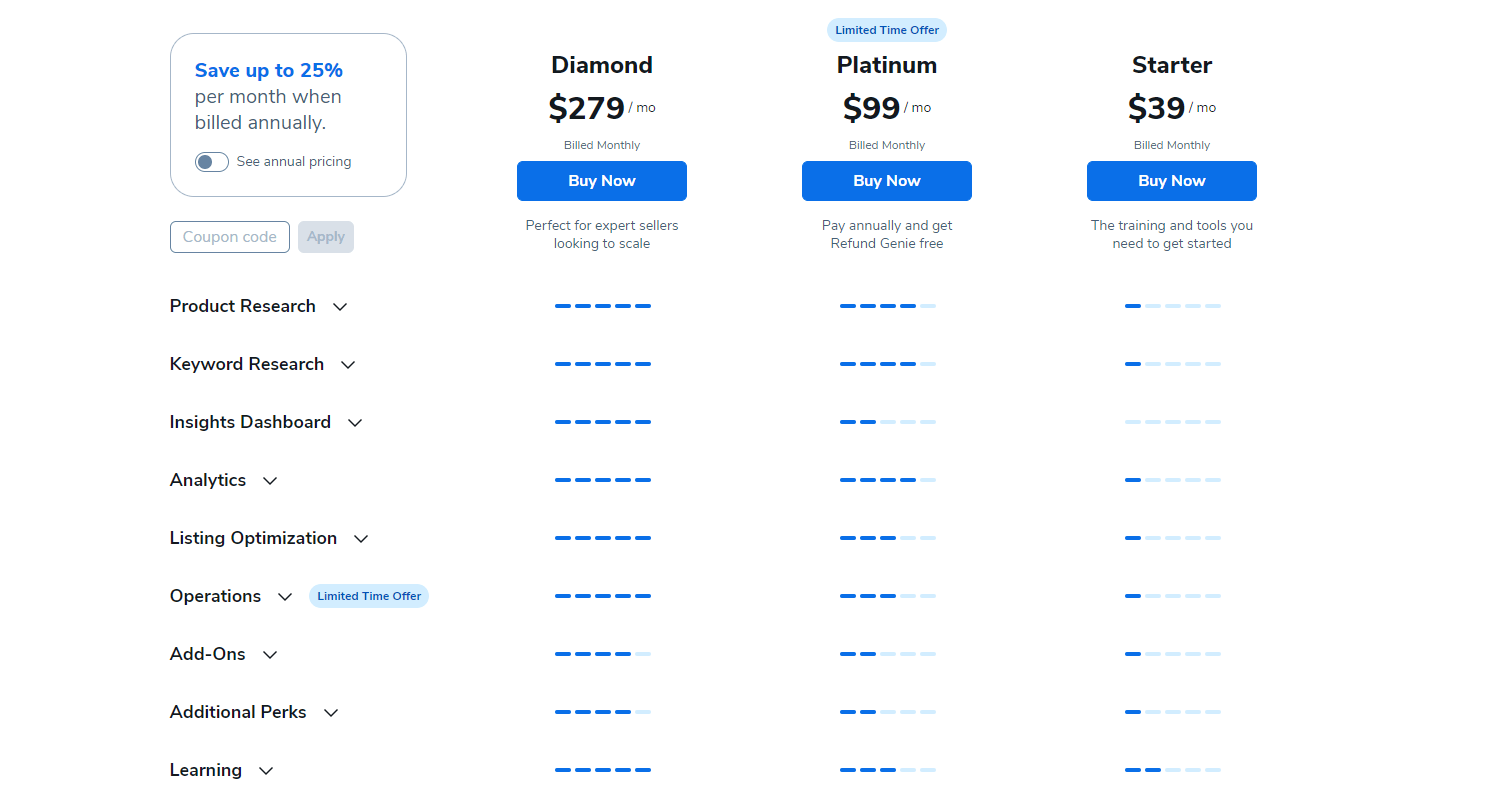Image resolution: width=1497 pixels, height=804 pixels.
Task: Toggle the See annual pricing switch
Action: pos(212,162)
